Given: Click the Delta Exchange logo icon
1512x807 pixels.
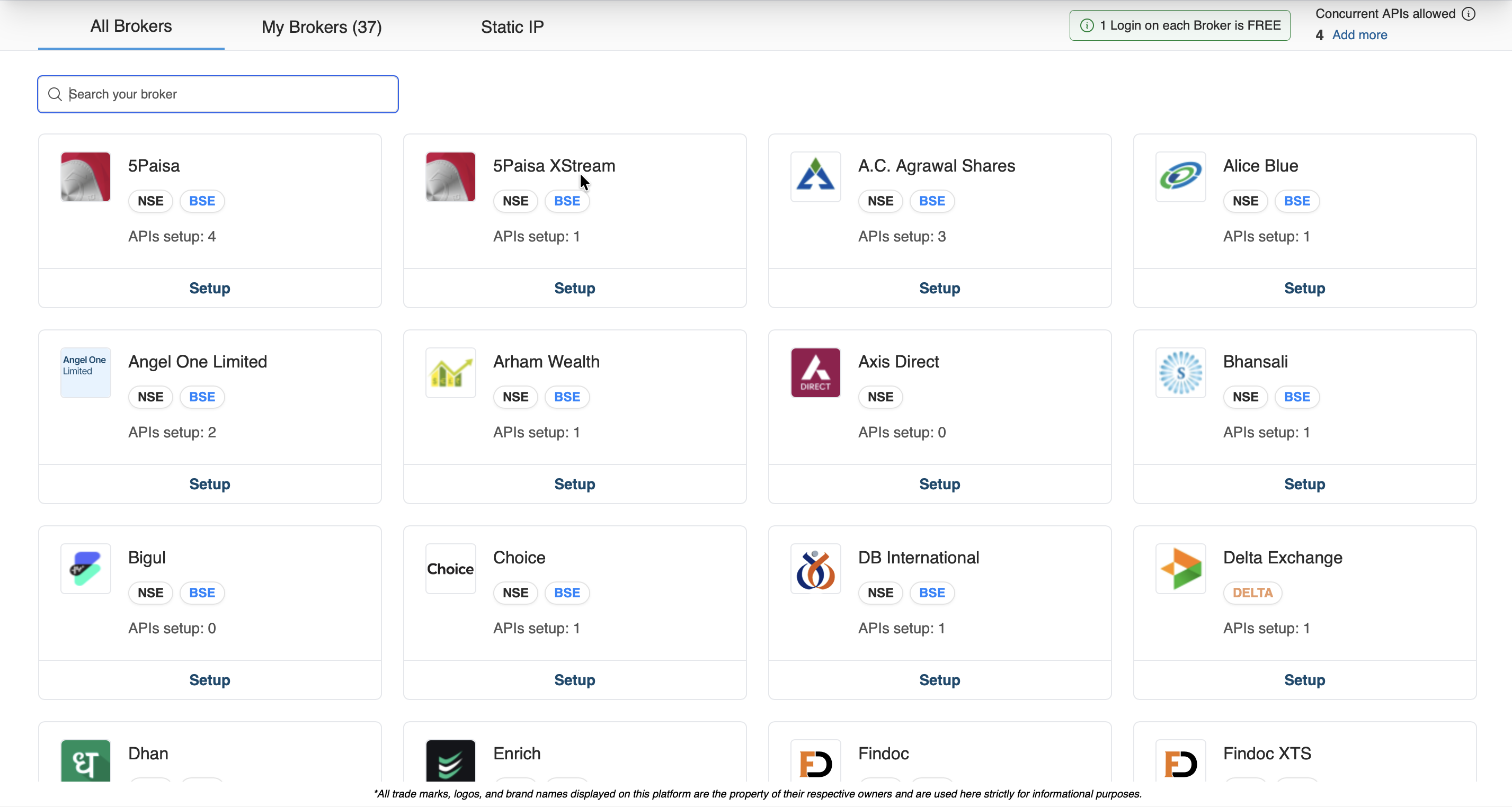Looking at the screenshot, I should (x=1180, y=568).
